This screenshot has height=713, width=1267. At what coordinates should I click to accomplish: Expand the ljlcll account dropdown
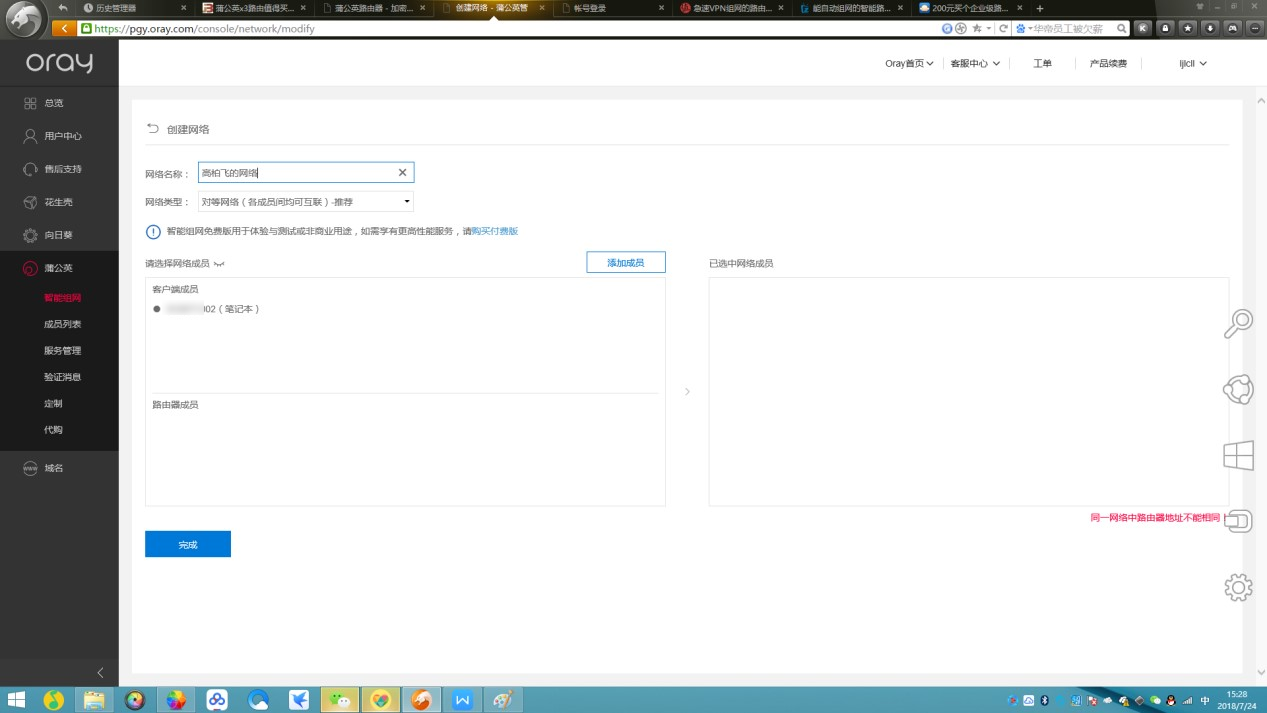[x=1193, y=64]
